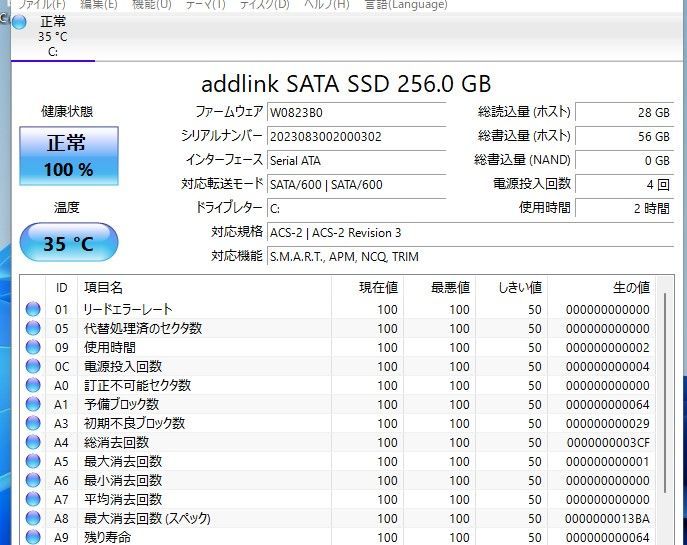Click the features field S.M.A.R.T., APM, NCQ, TRIM
687x545 pixels.
point(471,256)
